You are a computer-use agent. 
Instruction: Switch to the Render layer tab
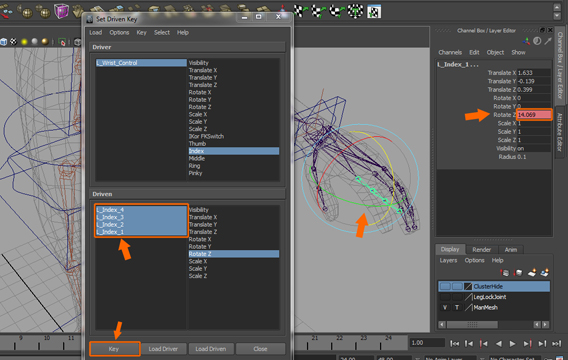tap(481, 250)
